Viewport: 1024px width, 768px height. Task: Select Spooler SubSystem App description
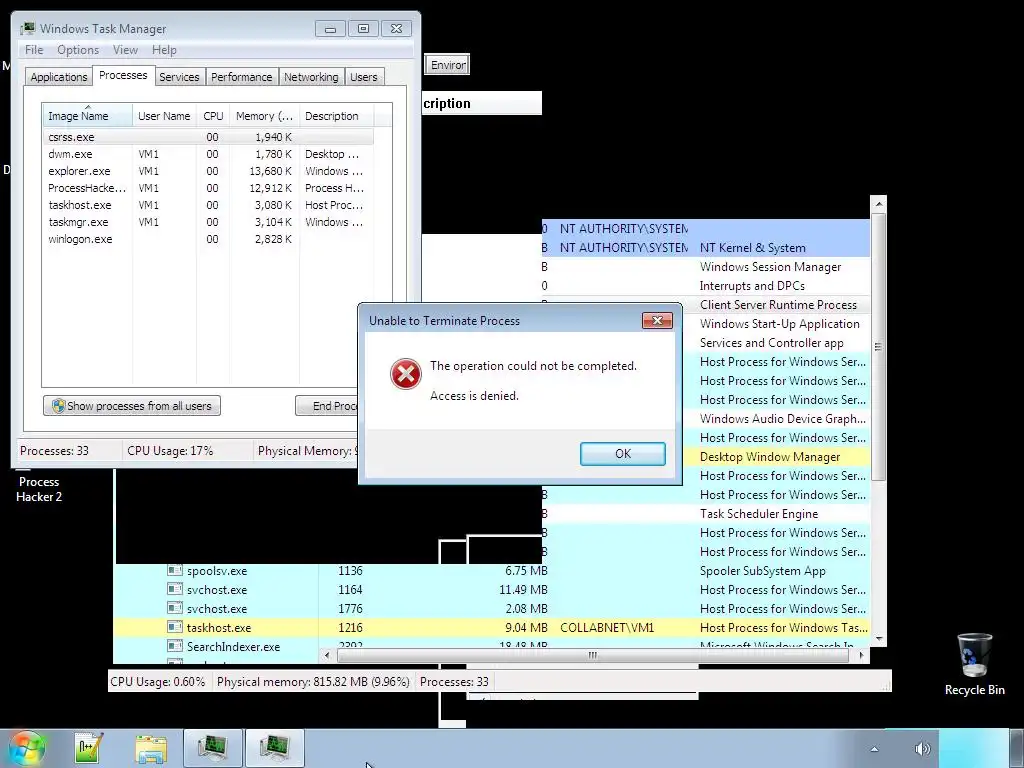762,571
